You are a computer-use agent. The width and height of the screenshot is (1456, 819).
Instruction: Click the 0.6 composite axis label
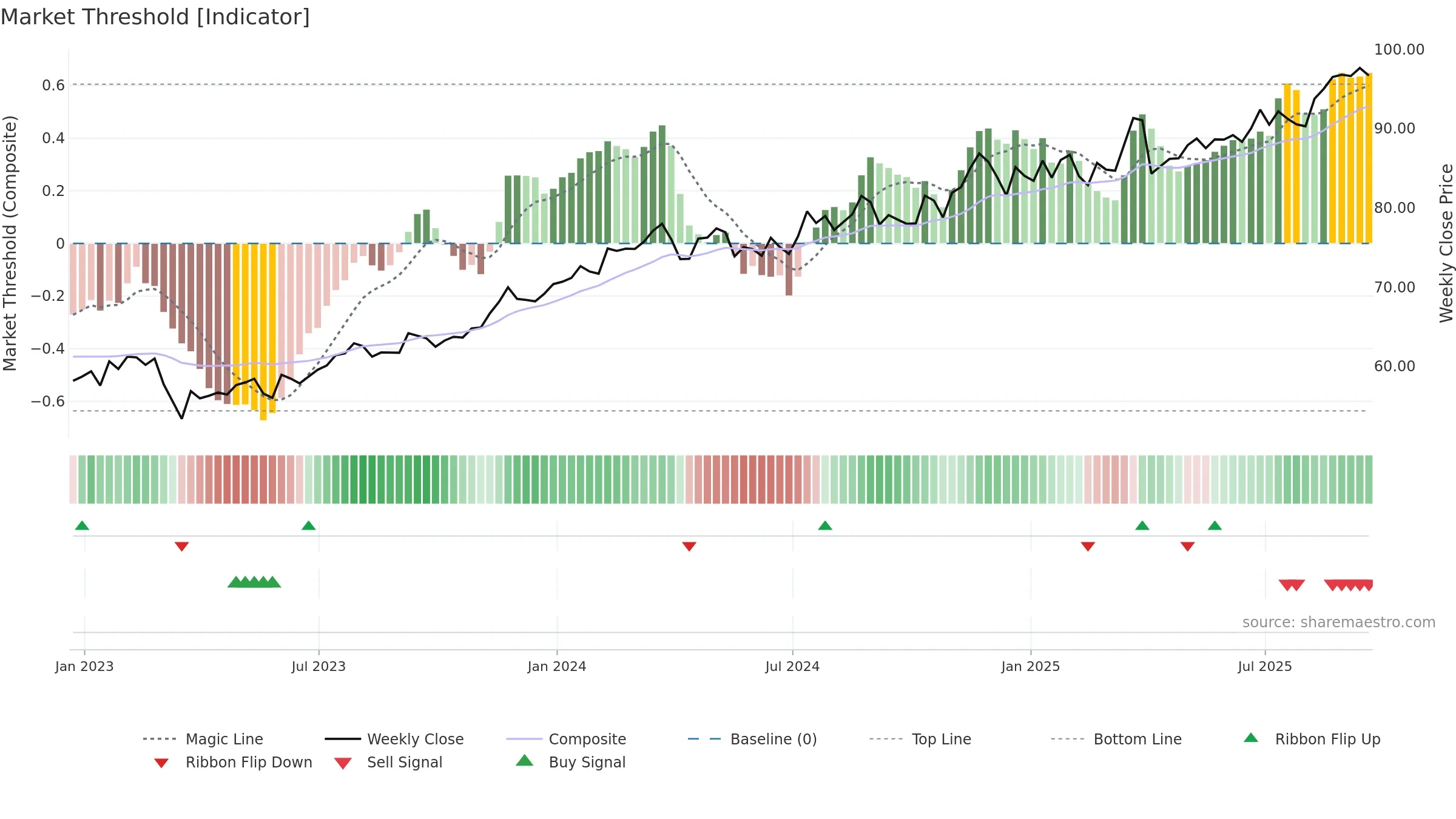[53, 85]
